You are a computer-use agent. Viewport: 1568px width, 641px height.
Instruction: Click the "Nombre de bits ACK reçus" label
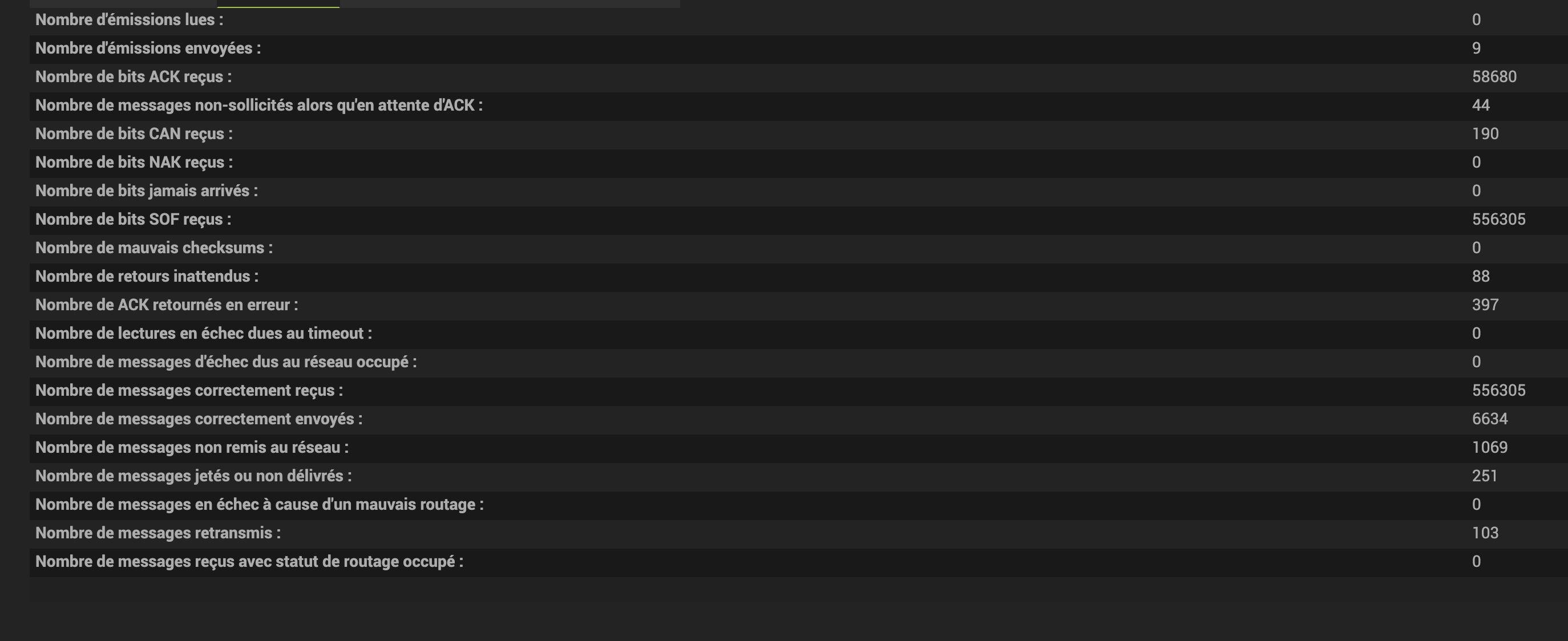click(134, 76)
